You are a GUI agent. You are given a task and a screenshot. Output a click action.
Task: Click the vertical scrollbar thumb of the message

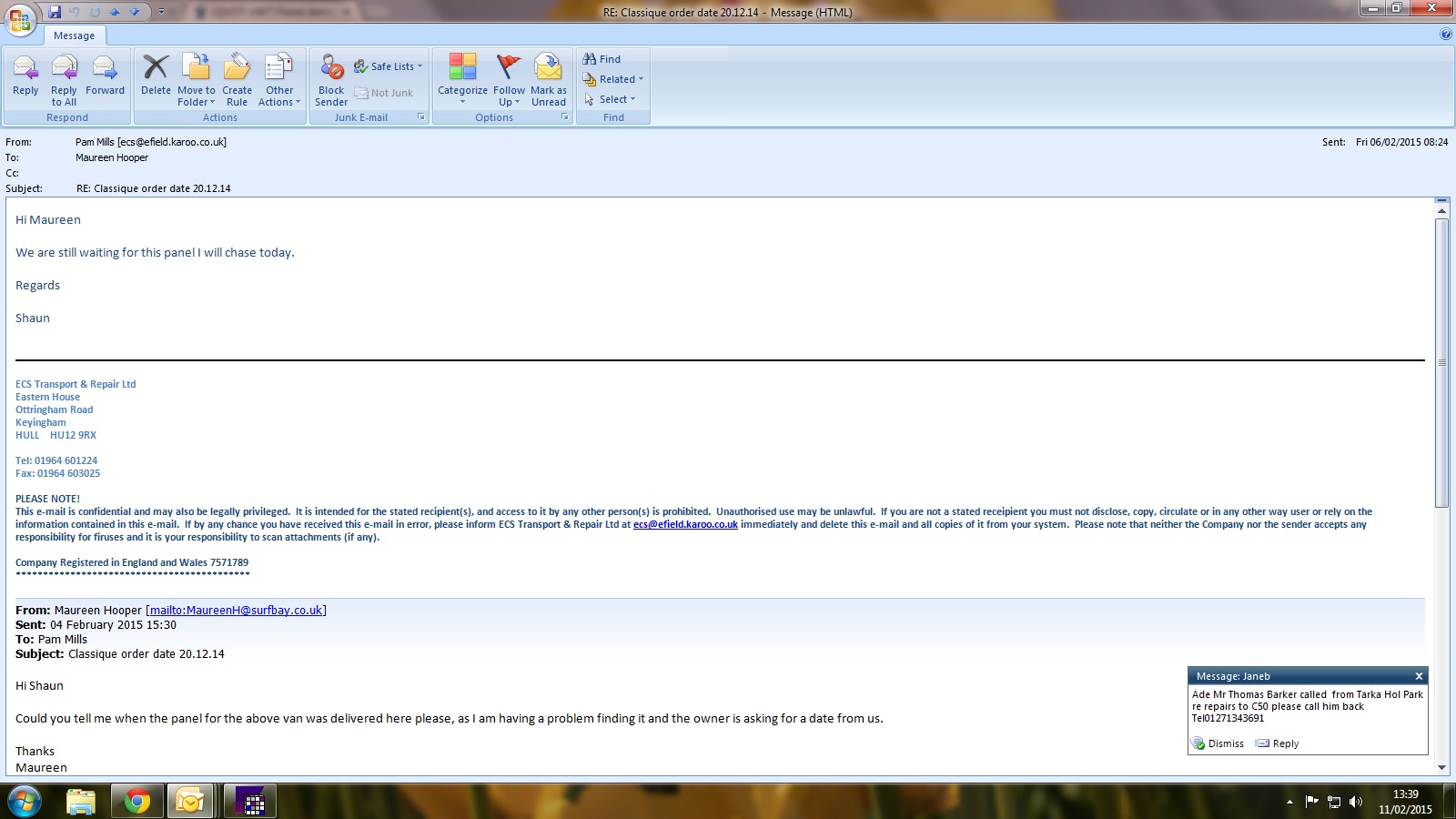1441,362
